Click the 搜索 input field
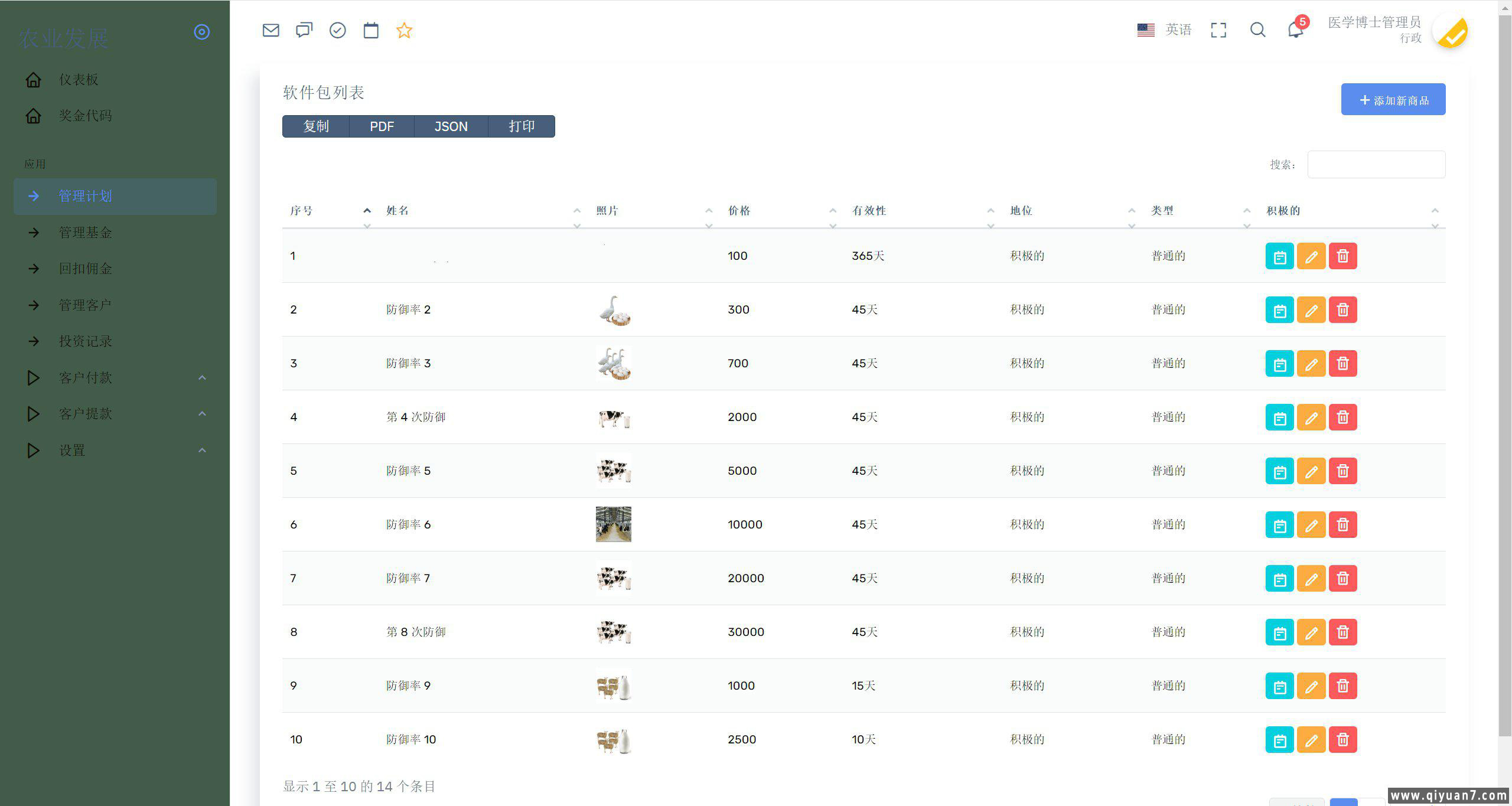This screenshot has height=806, width=1512. [x=1376, y=164]
